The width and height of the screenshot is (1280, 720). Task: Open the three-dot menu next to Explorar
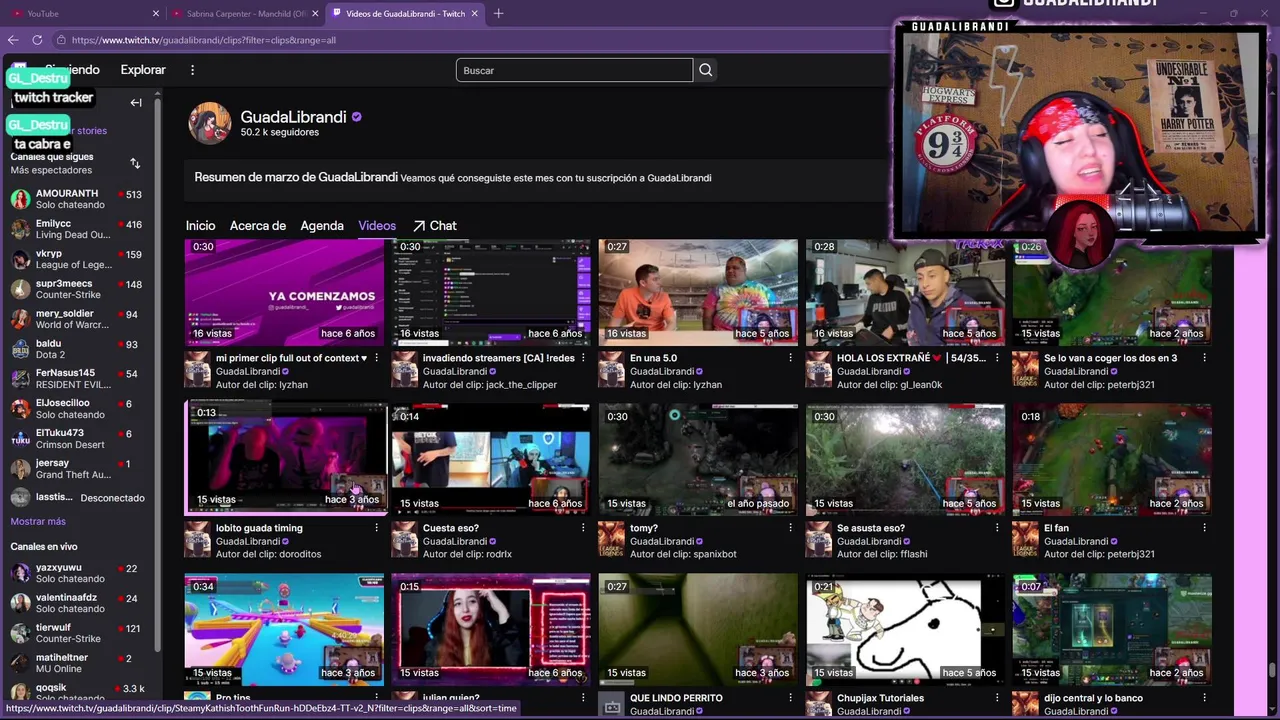click(x=192, y=70)
